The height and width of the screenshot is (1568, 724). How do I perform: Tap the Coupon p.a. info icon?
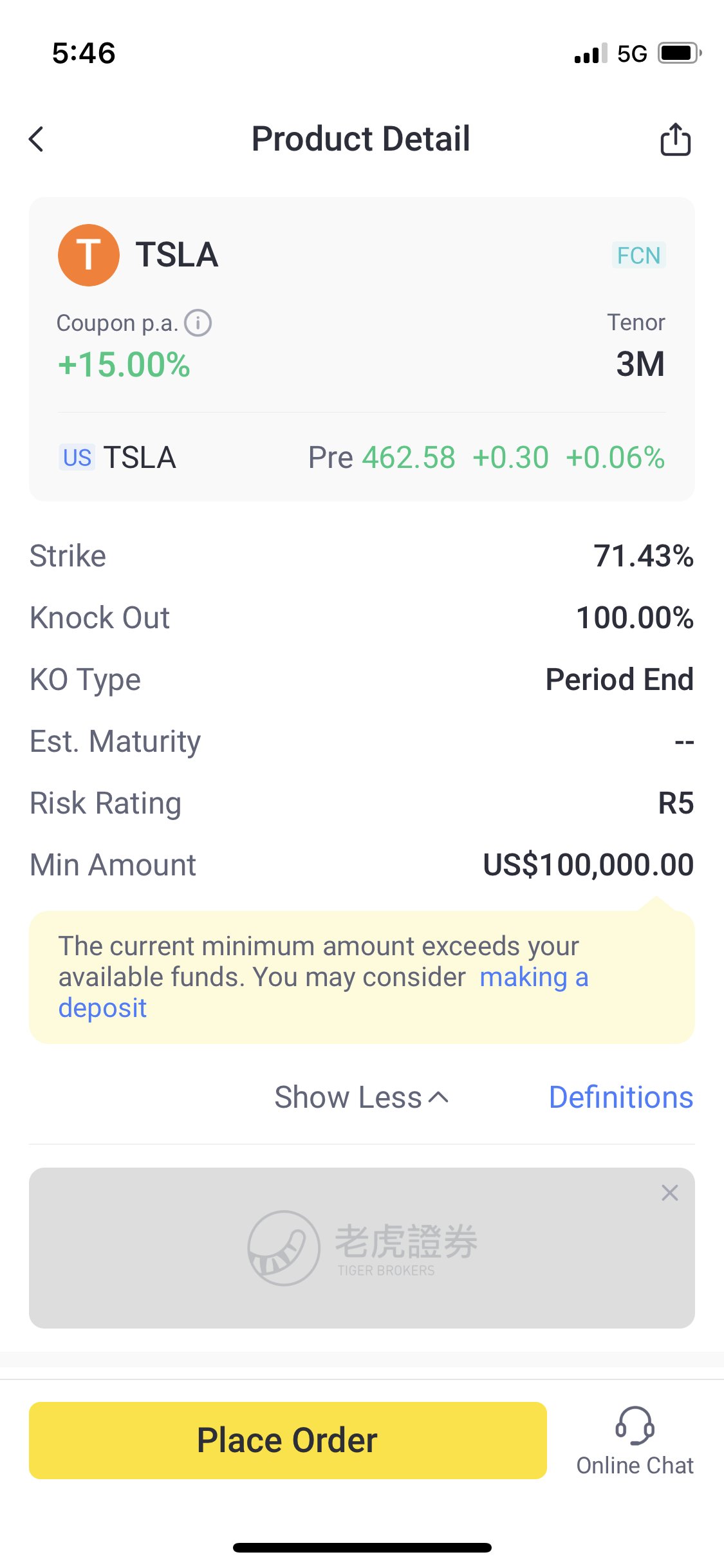(198, 323)
